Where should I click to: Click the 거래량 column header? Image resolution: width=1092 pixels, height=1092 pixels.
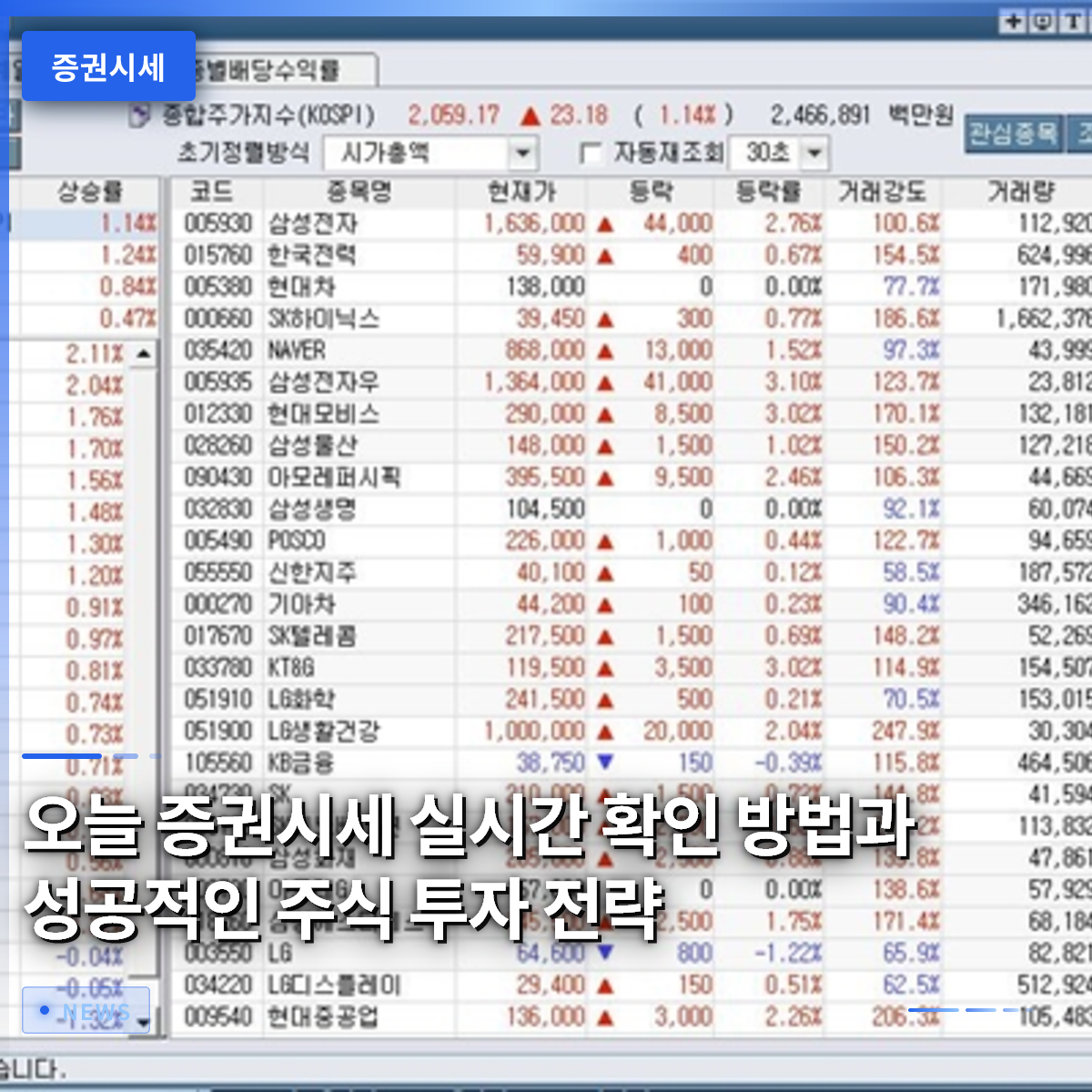1020,192
